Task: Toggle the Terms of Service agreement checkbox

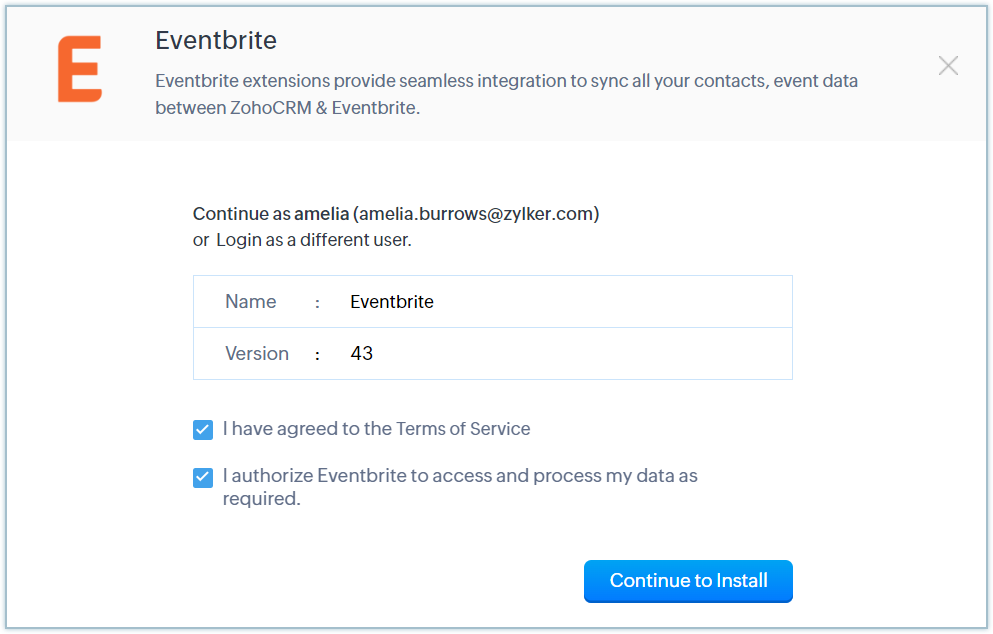Action: pos(203,430)
